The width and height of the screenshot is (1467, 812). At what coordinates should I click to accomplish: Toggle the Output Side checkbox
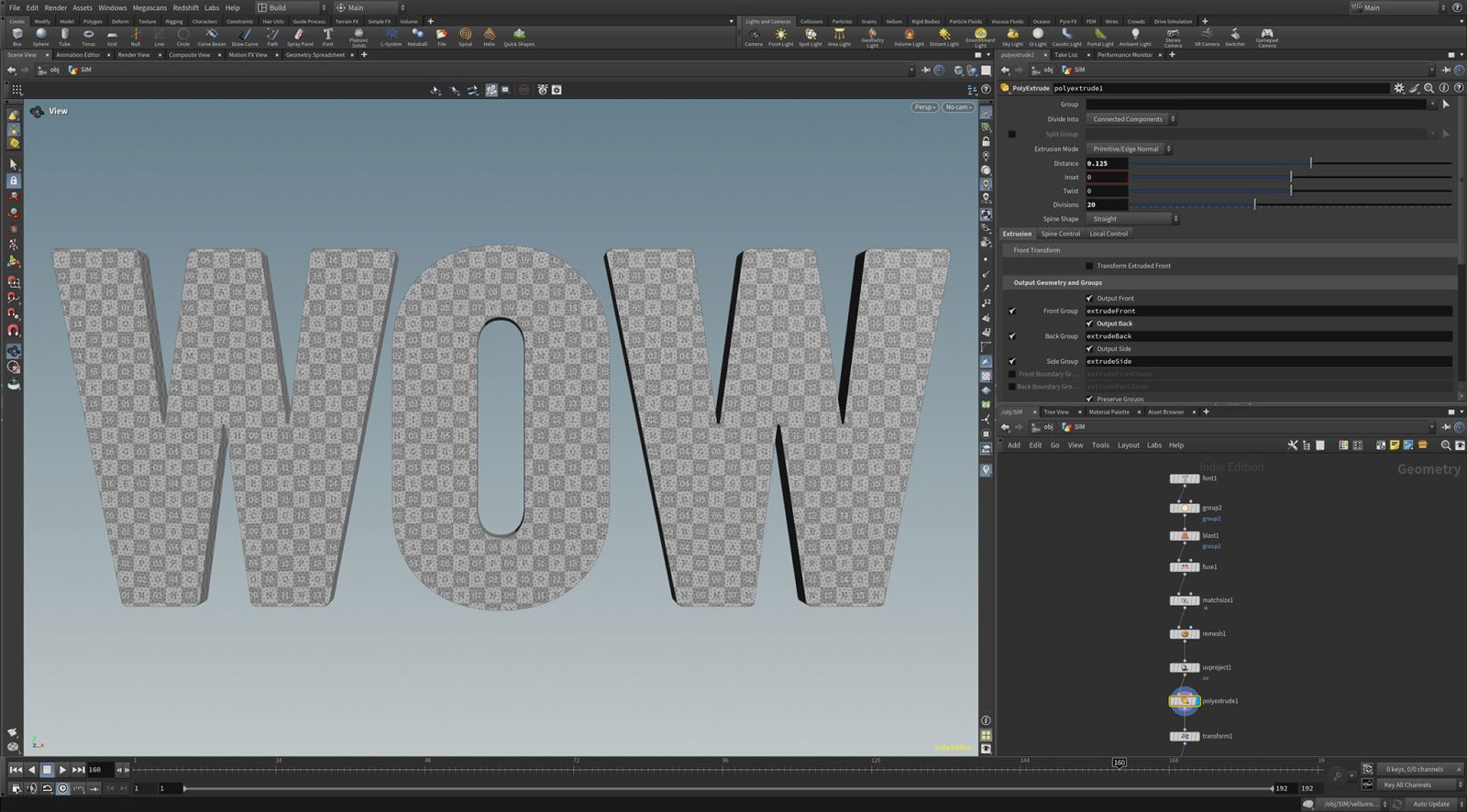click(1089, 348)
